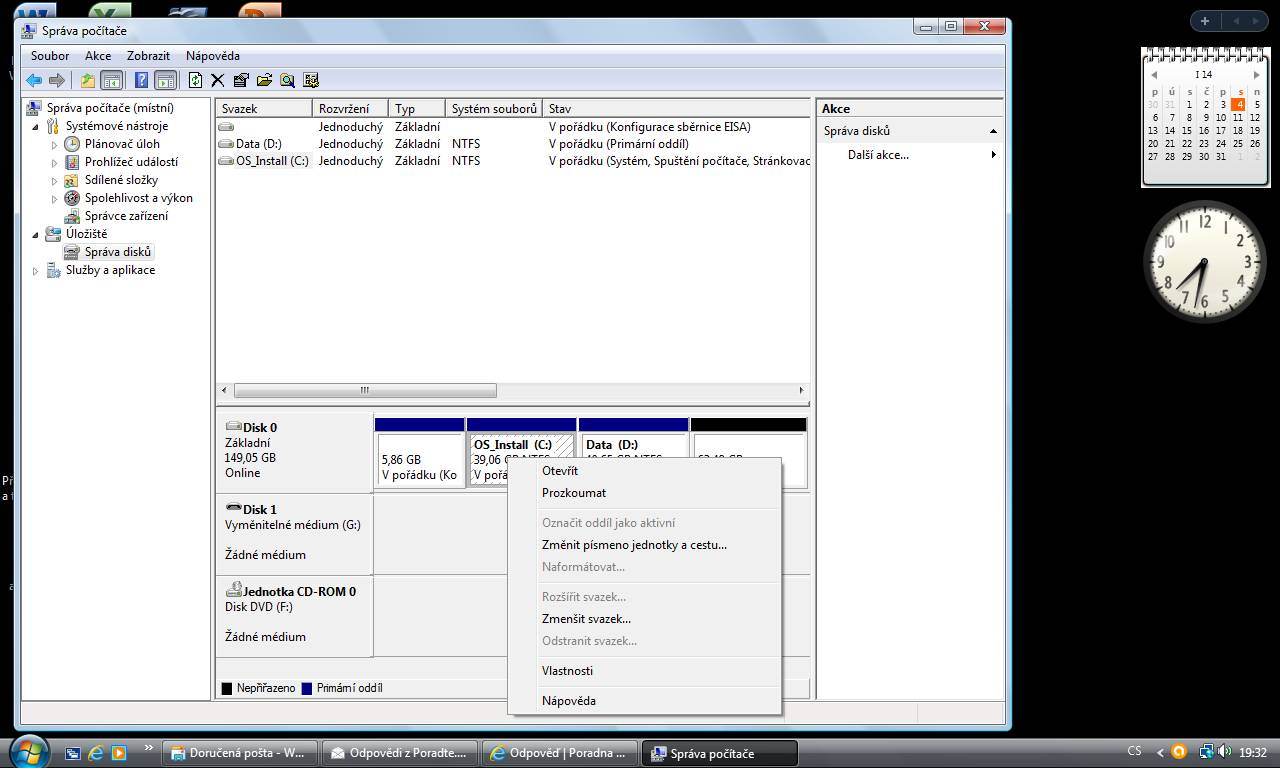
Task: Click the Svazek column header
Action: pyautogui.click(x=264, y=109)
